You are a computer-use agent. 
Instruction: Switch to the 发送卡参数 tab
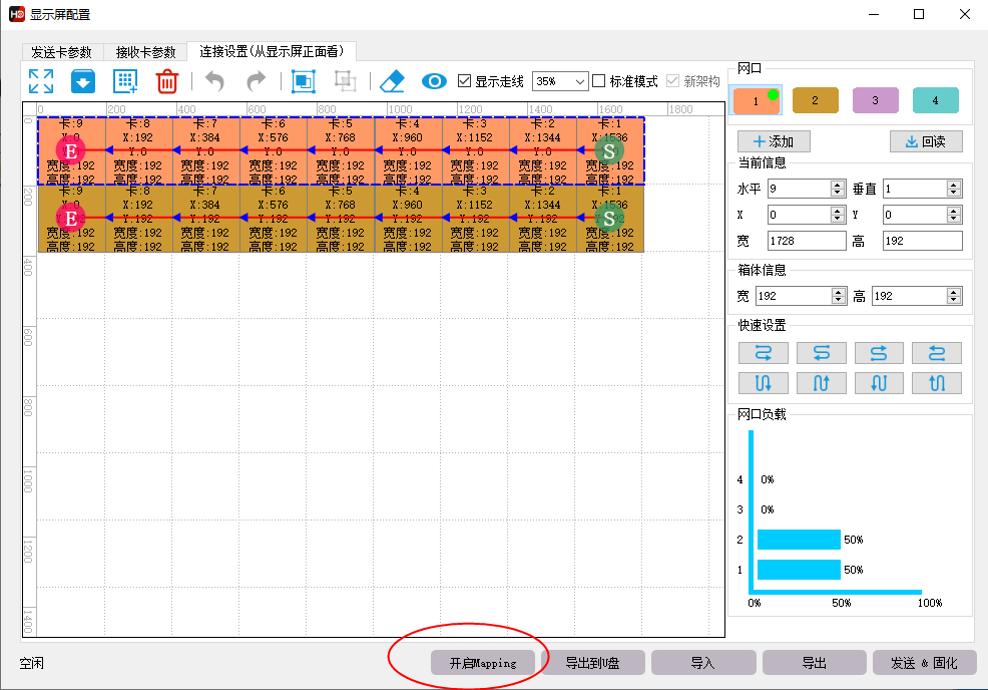click(x=60, y=52)
